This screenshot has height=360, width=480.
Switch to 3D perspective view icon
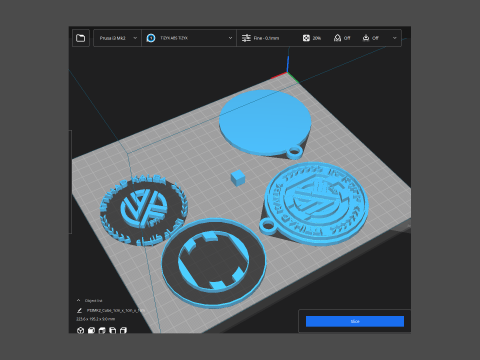80,330
